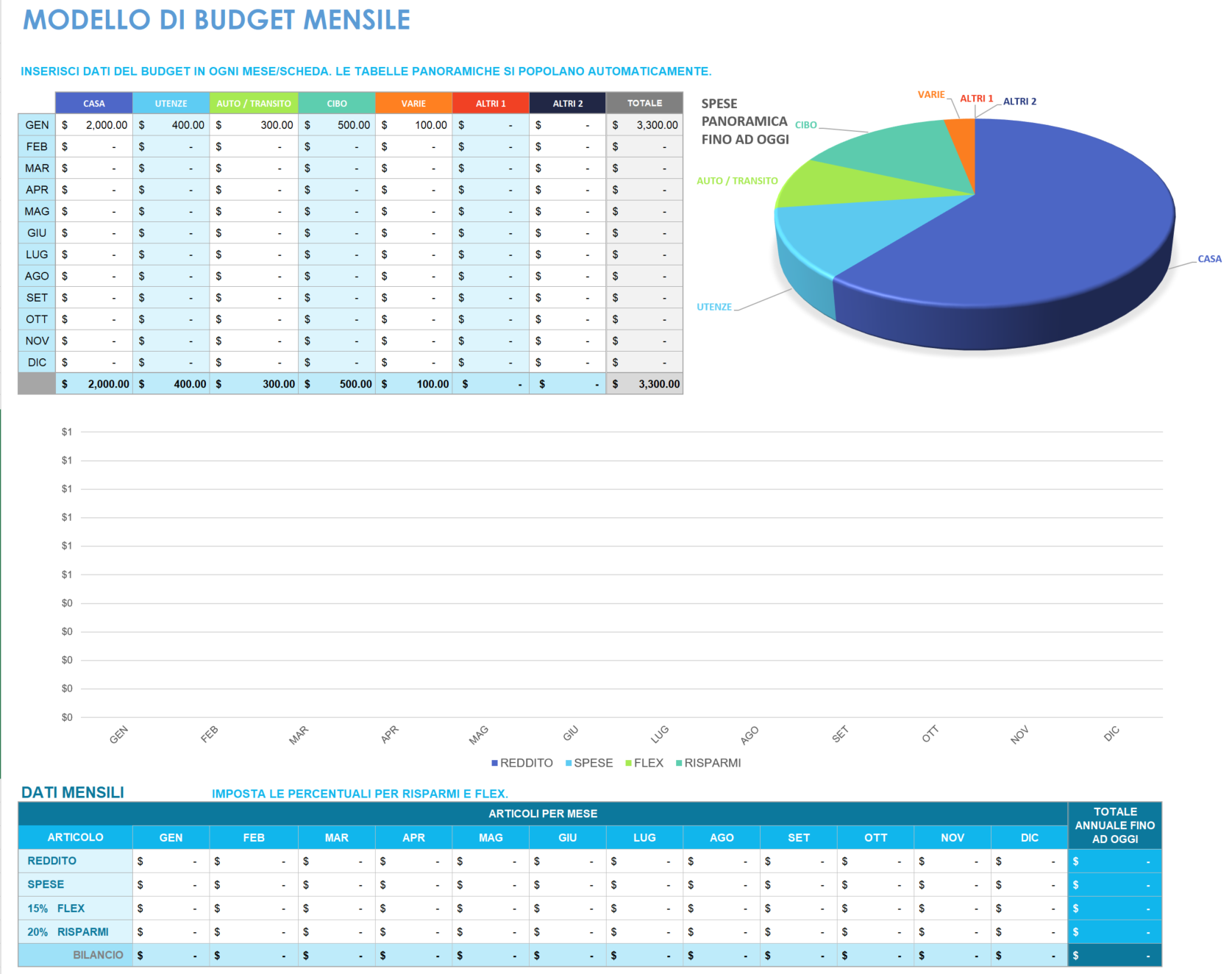
Task: Select the APR row label in expenses table
Action: (x=37, y=190)
